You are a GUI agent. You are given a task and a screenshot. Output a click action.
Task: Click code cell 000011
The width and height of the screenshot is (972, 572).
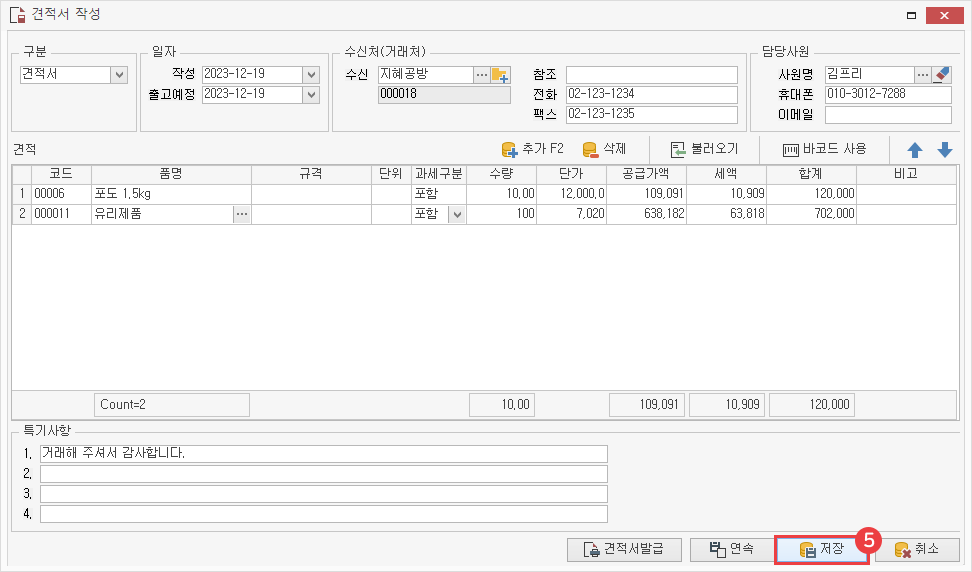(61, 214)
